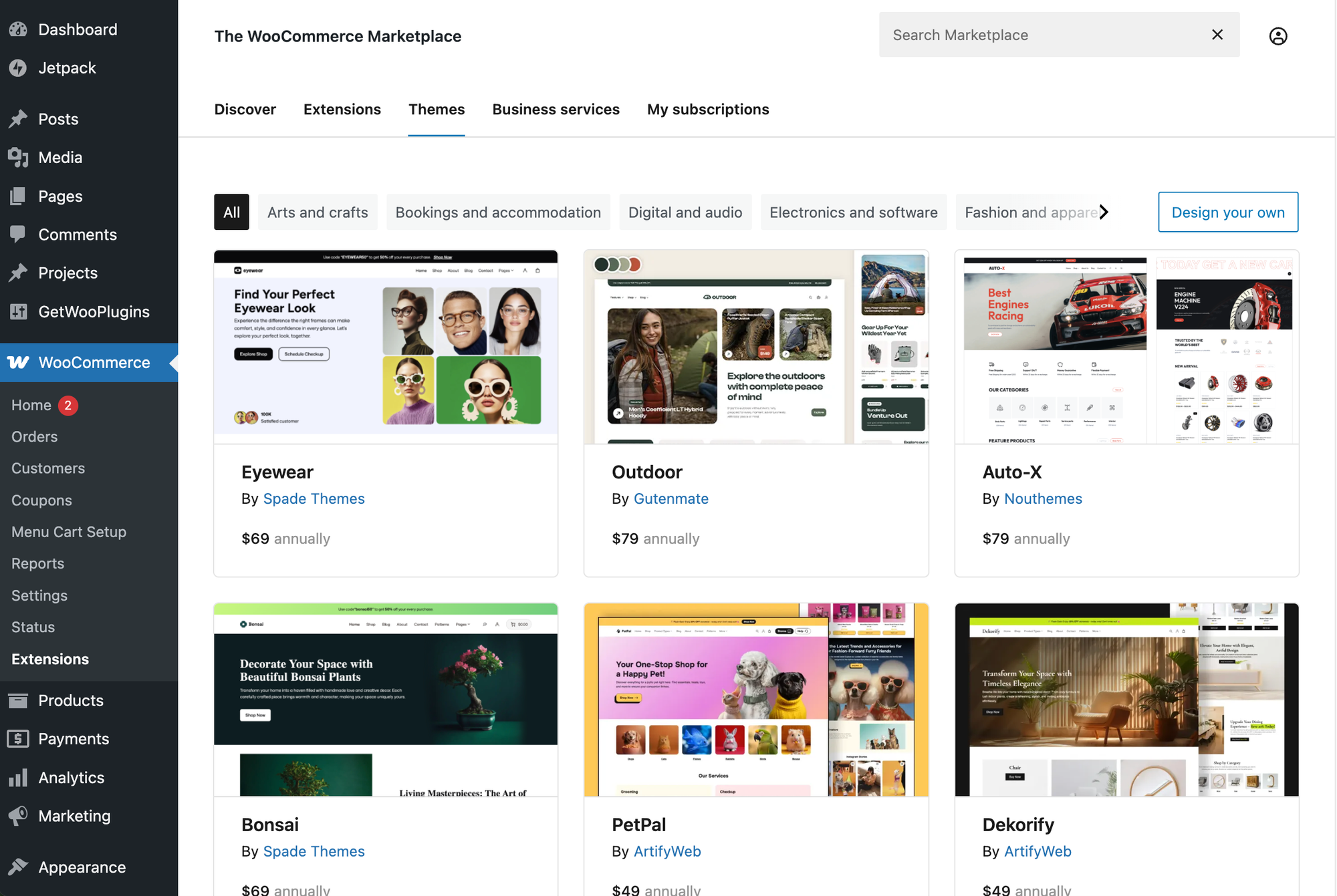Click the Eyewear theme title
This screenshot has width=1337, height=896.
[x=277, y=472]
